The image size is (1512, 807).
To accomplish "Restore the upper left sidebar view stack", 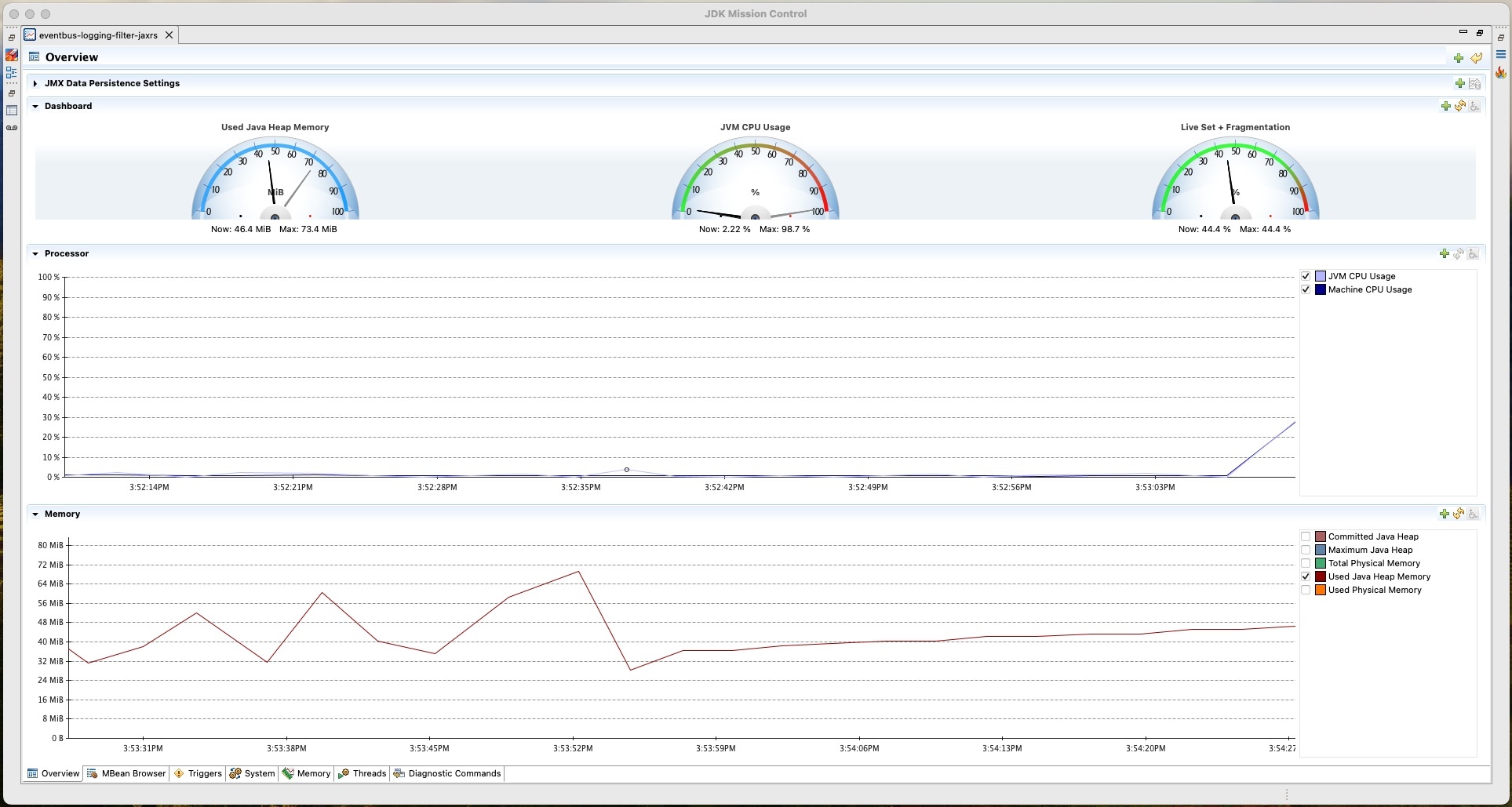I will [11, 37].
